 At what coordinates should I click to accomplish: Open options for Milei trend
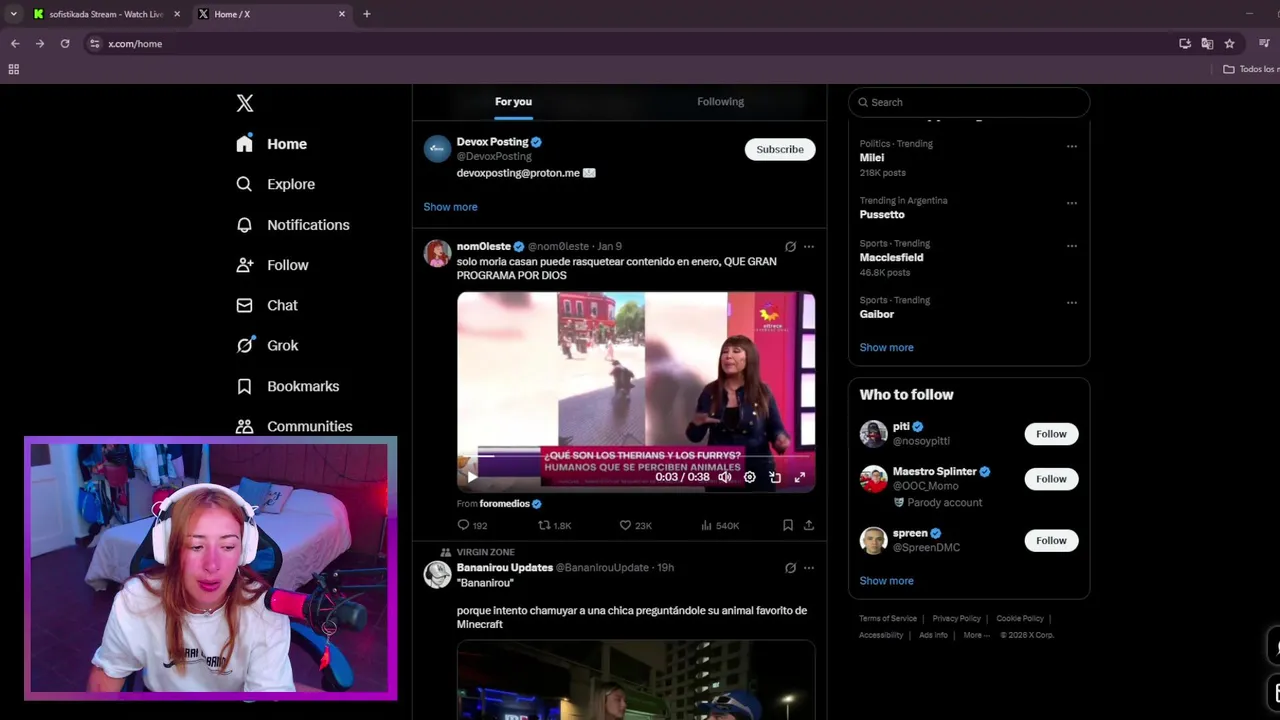(x=1071, y=146)
